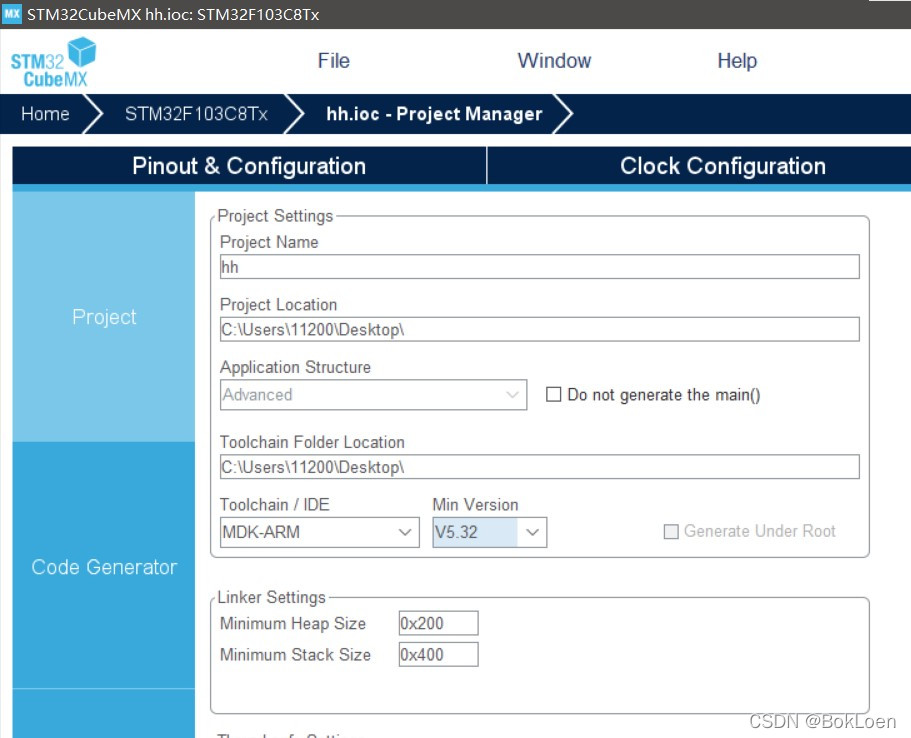Click the Project Name input field
This screenshot has height=738, width=911.
(539, 267)
